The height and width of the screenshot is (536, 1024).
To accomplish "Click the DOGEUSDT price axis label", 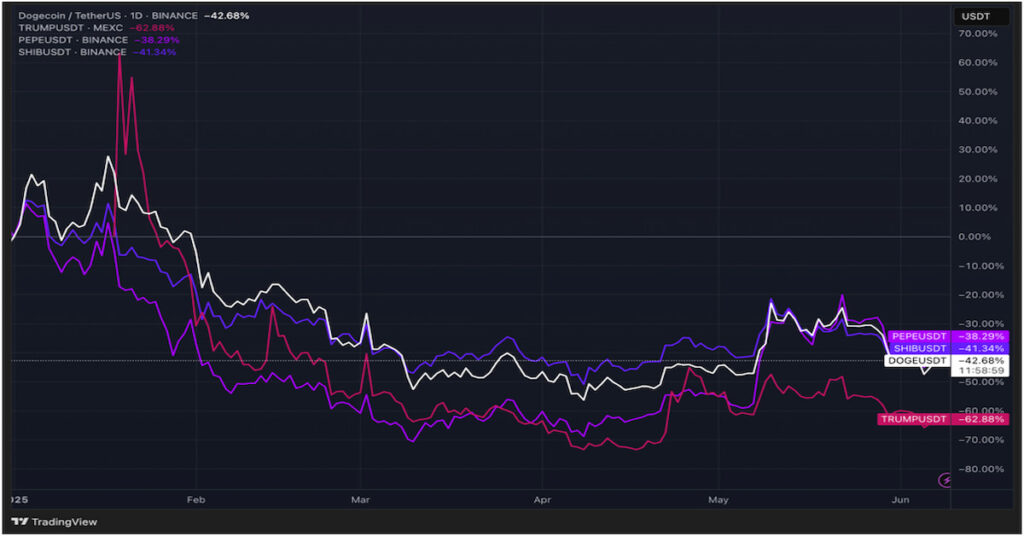I will point(946,360).
